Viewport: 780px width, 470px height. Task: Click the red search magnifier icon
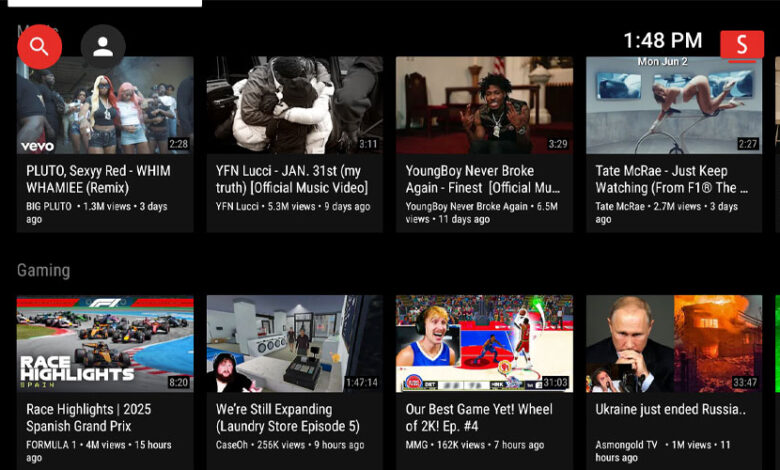pos(39,46)
